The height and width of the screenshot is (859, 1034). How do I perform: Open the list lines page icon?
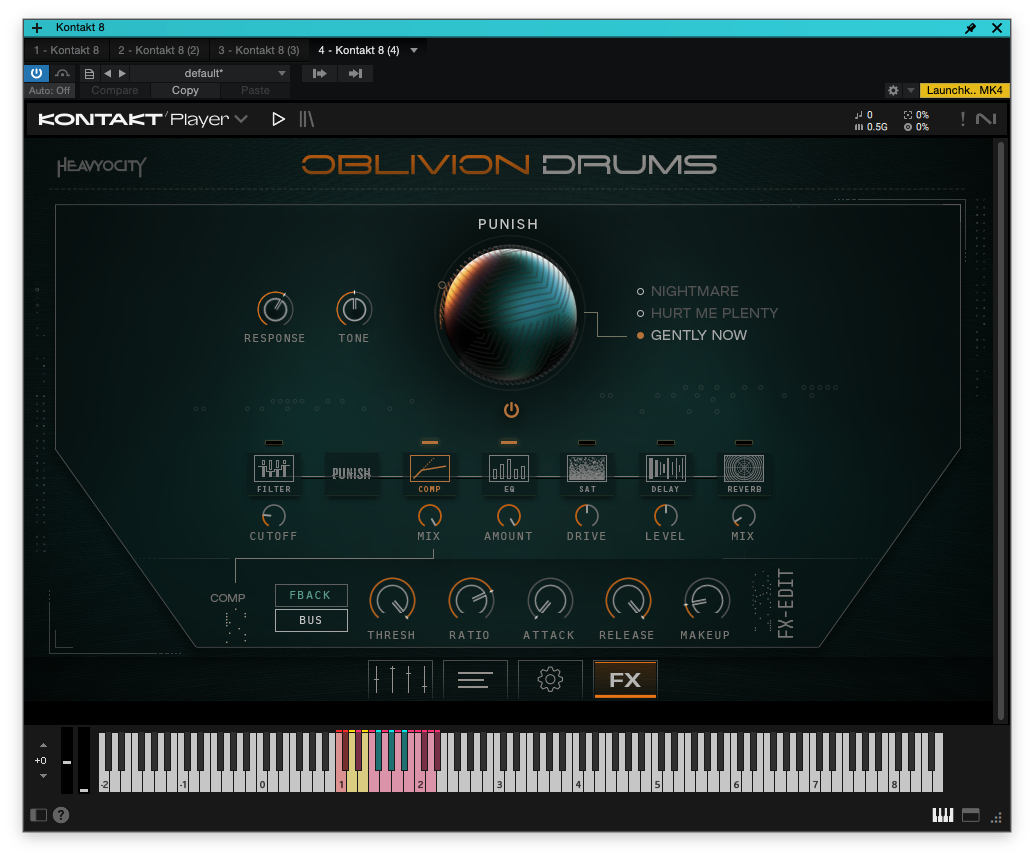point(475,679)
